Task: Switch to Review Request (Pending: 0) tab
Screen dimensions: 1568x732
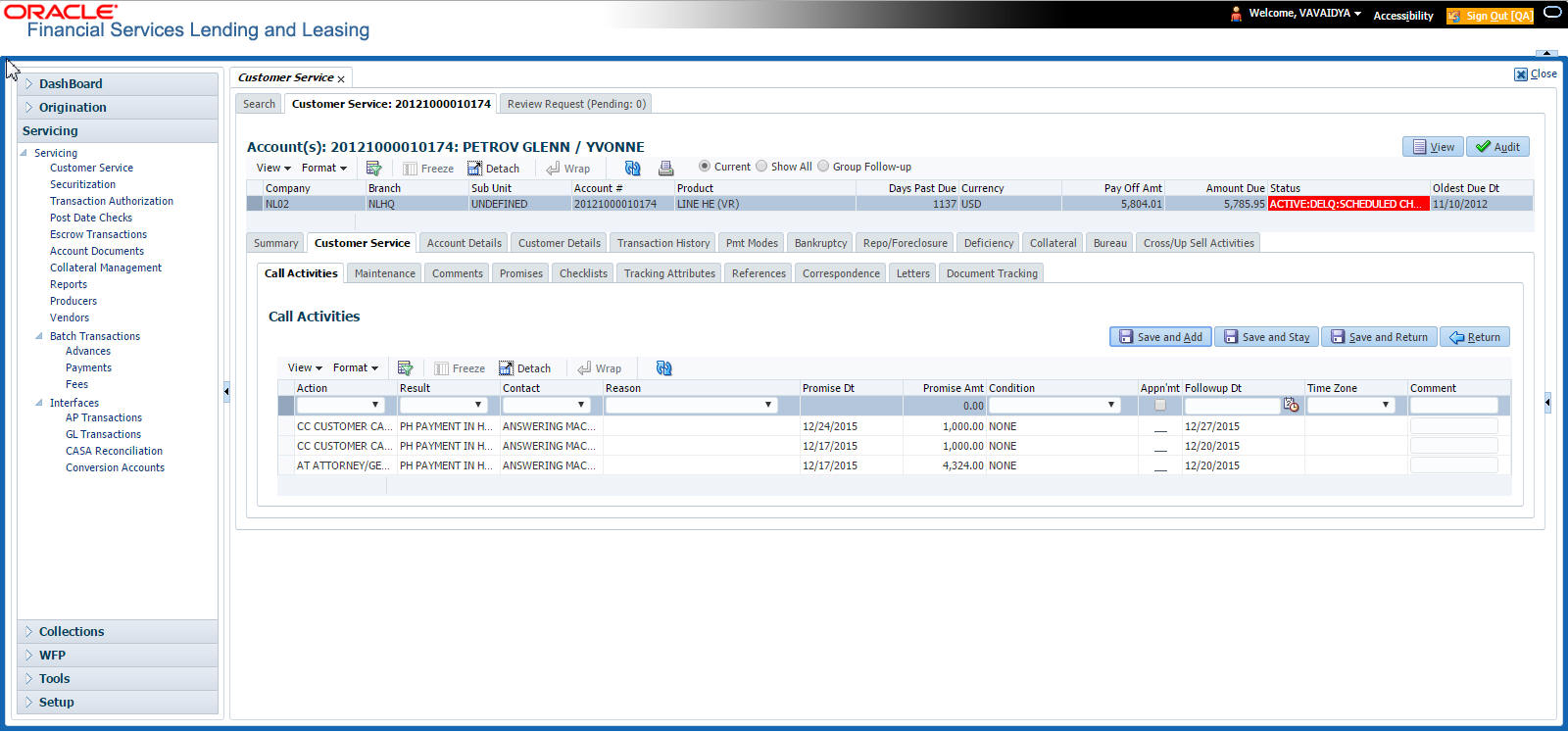Action: (576, 104)
